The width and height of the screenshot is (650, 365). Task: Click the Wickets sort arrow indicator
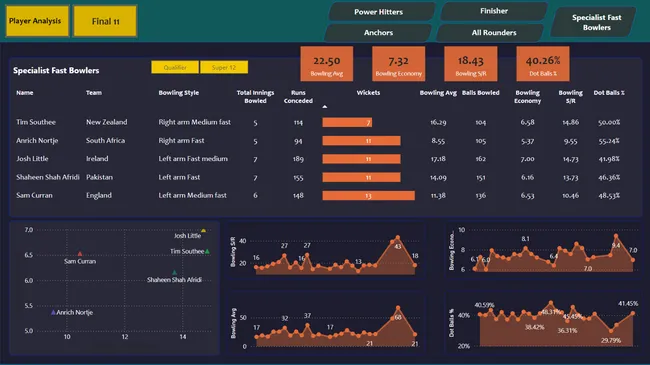point(325,107)
